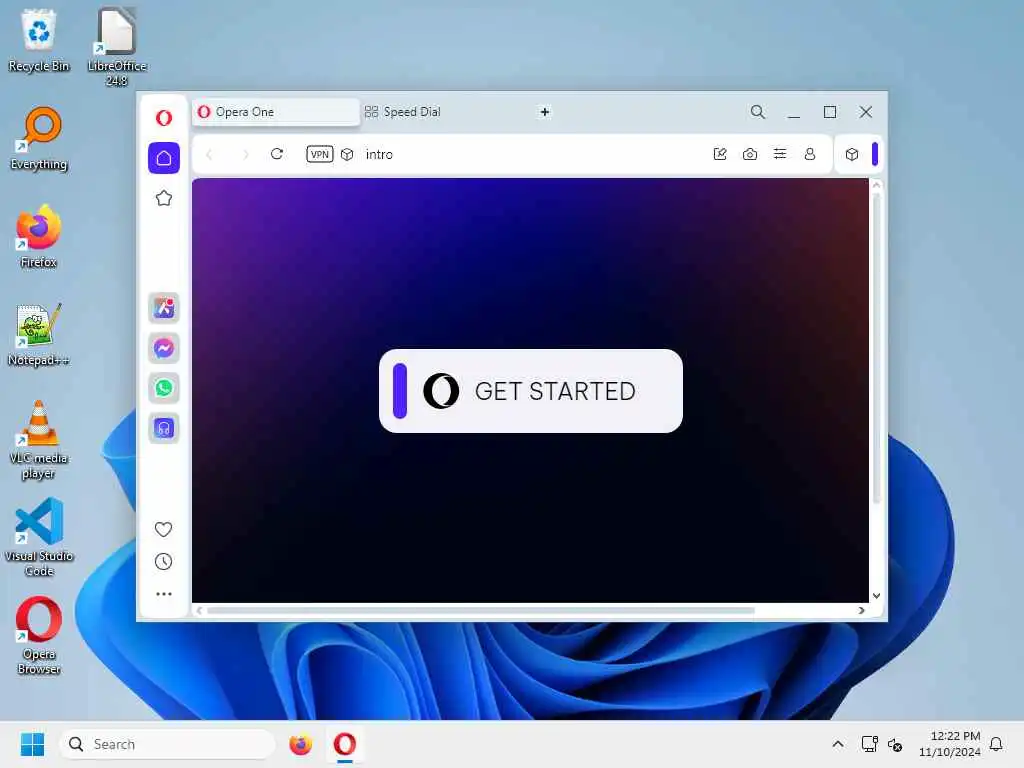Open the Opera main menu logo
This screenshot has height=768, width=1024.
point(164,118)
